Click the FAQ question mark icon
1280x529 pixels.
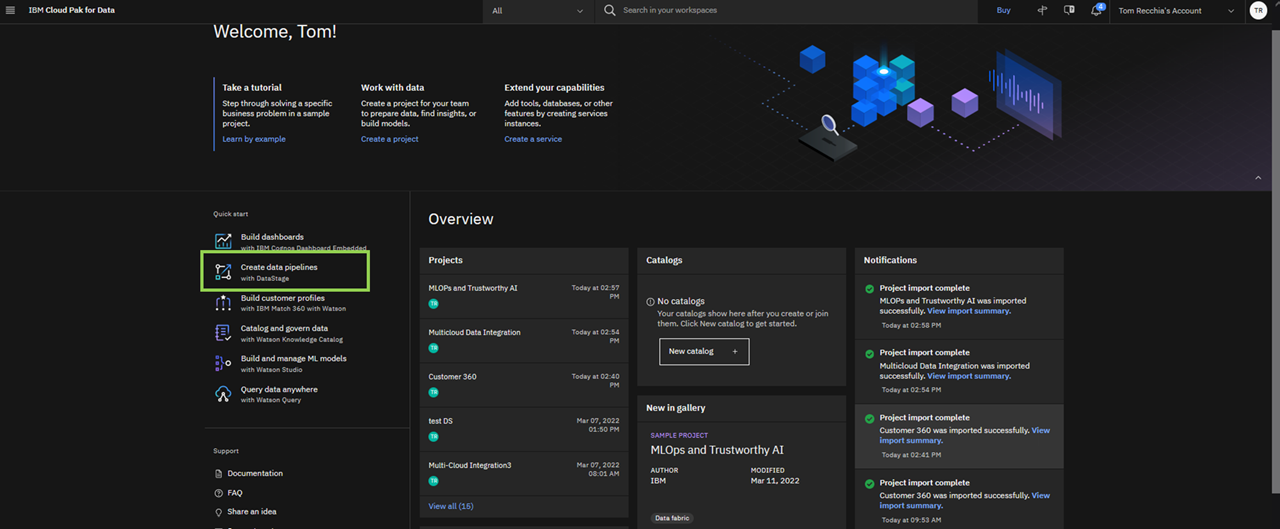coord(219,493)
